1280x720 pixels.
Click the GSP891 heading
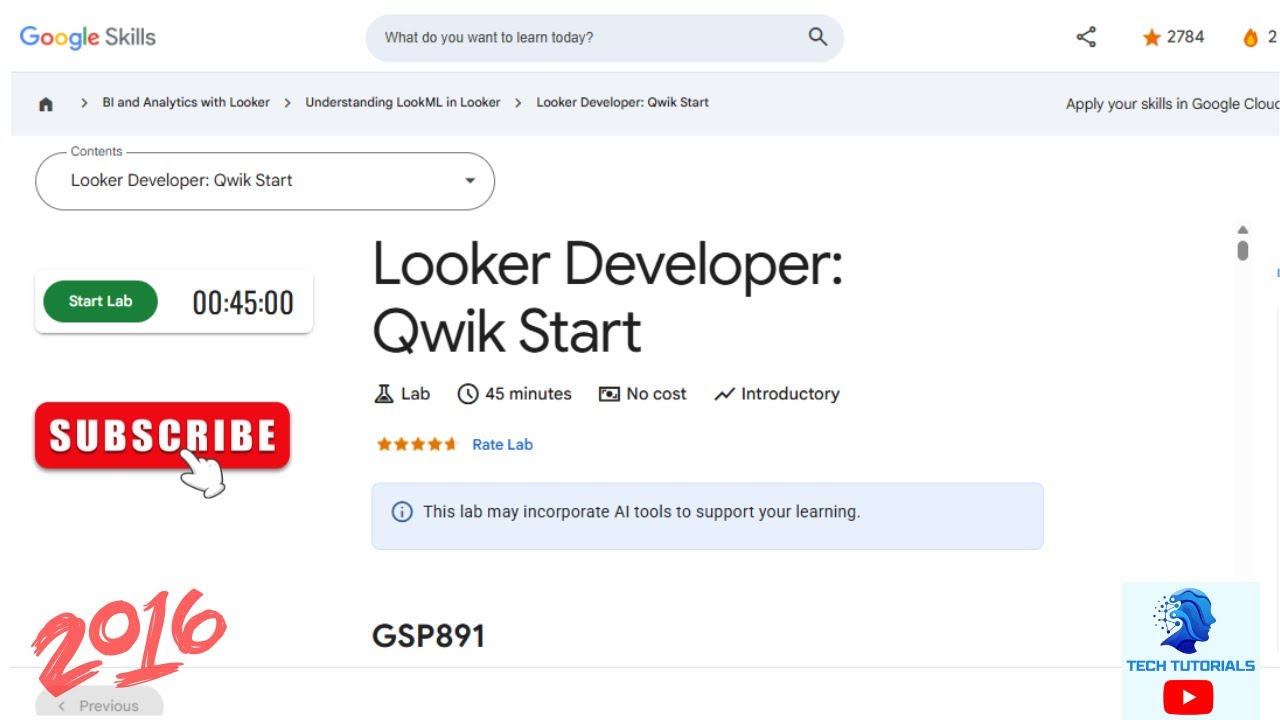tap(428, 636)
